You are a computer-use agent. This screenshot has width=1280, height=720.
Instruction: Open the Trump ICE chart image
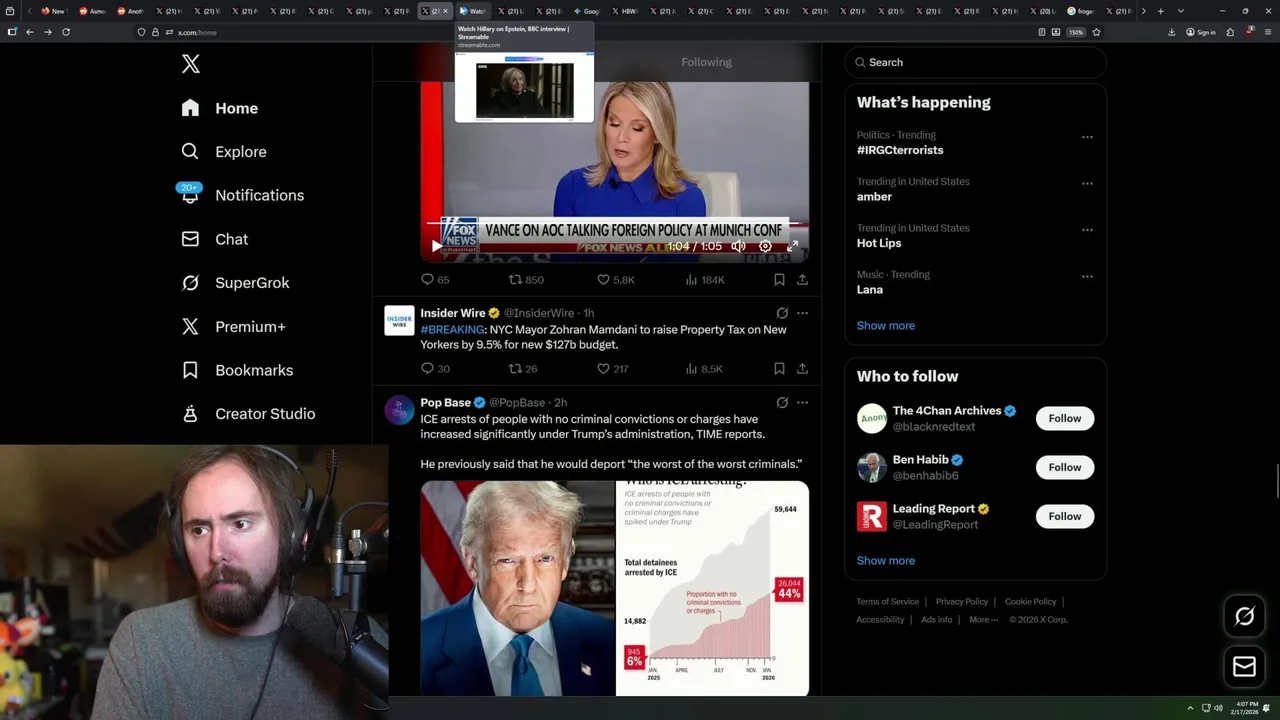point(712,588)
